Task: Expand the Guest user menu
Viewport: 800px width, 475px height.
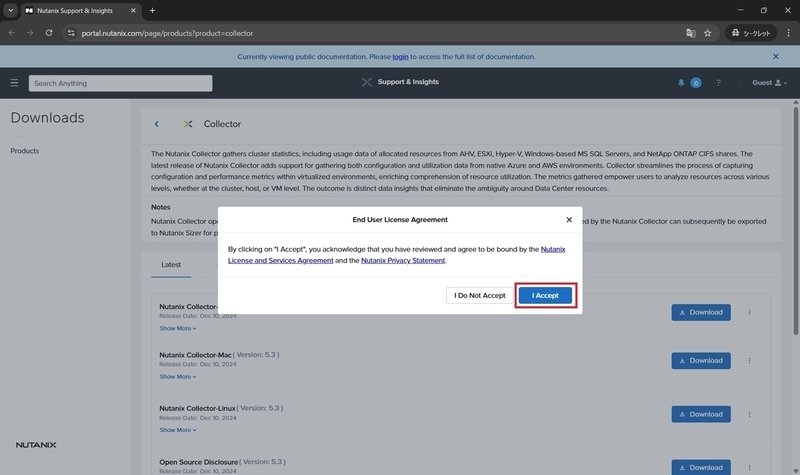Action: [x=769, y=83]
